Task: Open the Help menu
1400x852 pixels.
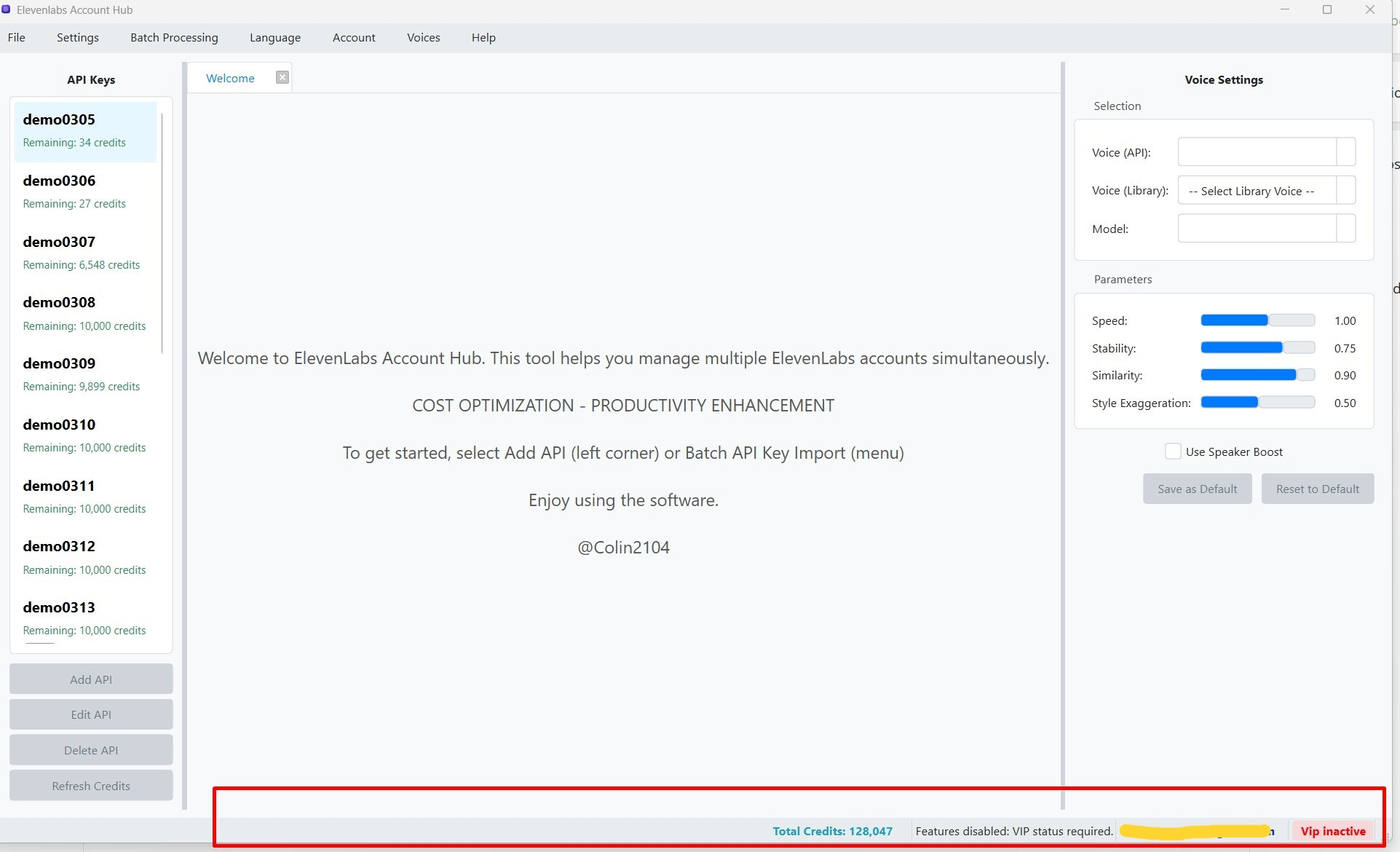Action: [483, 38]
